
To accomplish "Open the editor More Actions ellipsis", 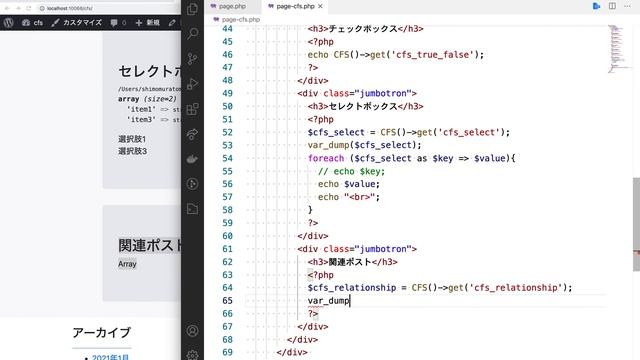I will click(x=627, y=6).
